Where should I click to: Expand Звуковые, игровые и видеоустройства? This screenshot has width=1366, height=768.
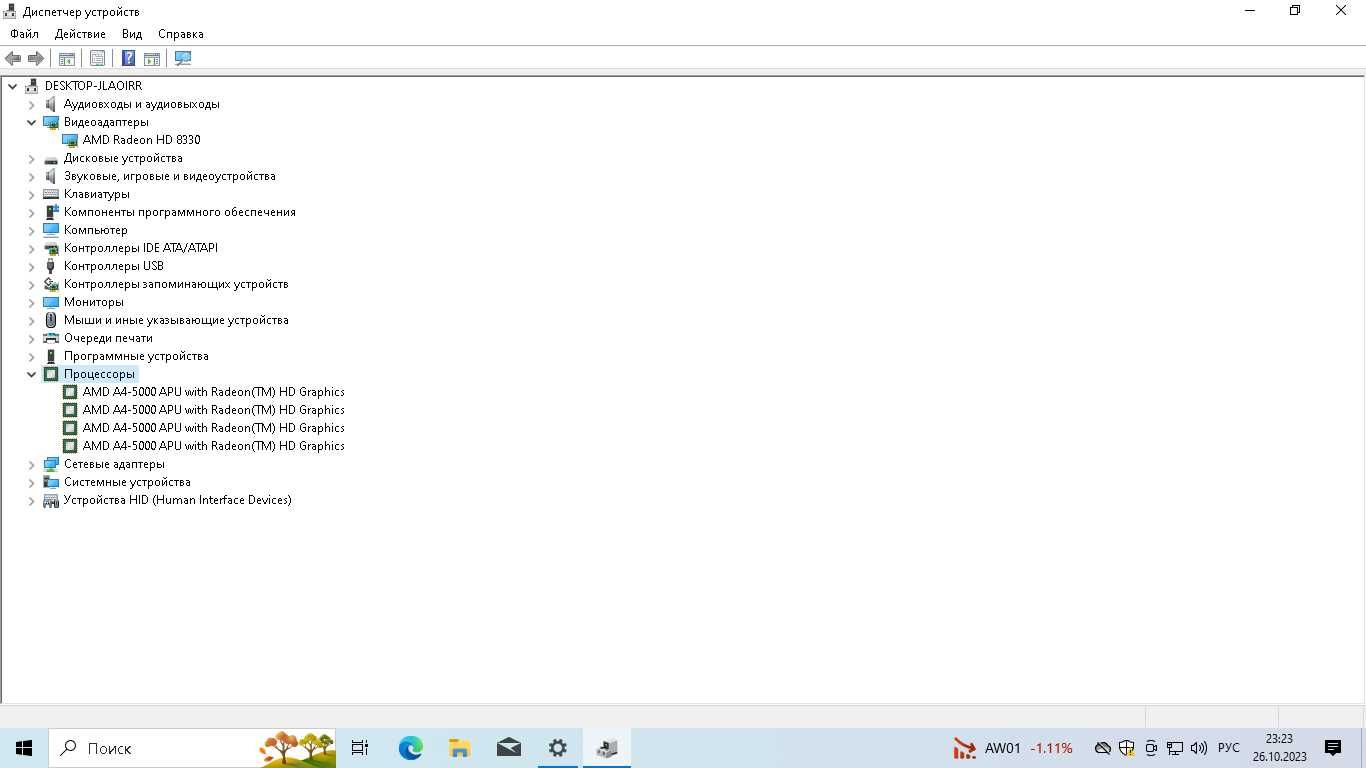click(31, 176)
